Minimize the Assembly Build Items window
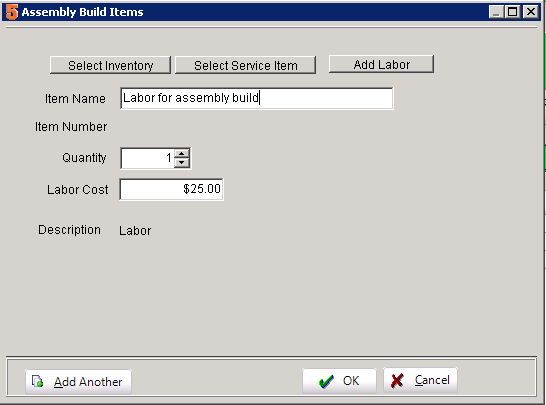The image size is (546, 405). coord(496,12)
